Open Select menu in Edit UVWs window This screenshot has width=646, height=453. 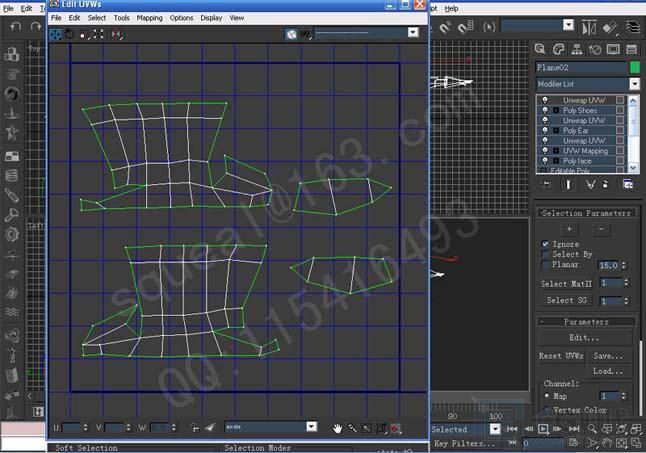(97, 18)
